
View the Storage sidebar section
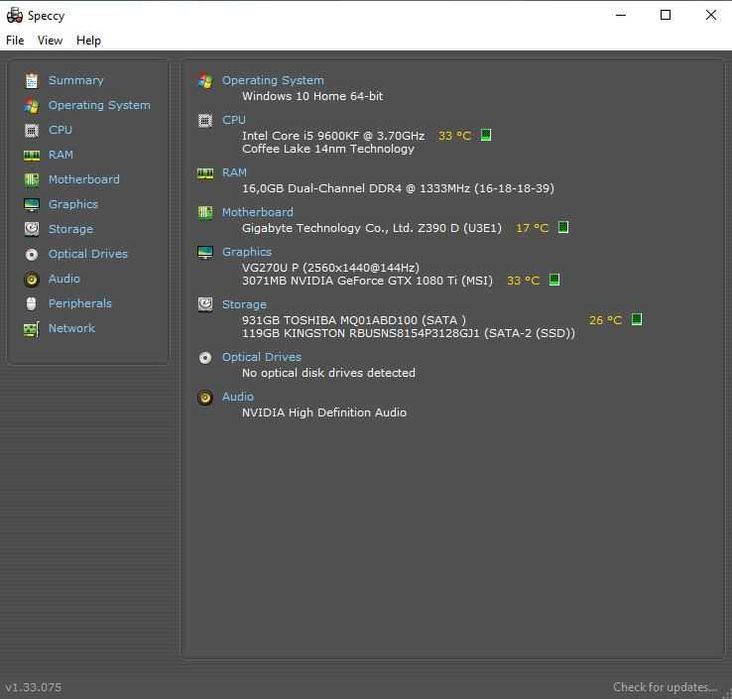(x=71, y=229)
